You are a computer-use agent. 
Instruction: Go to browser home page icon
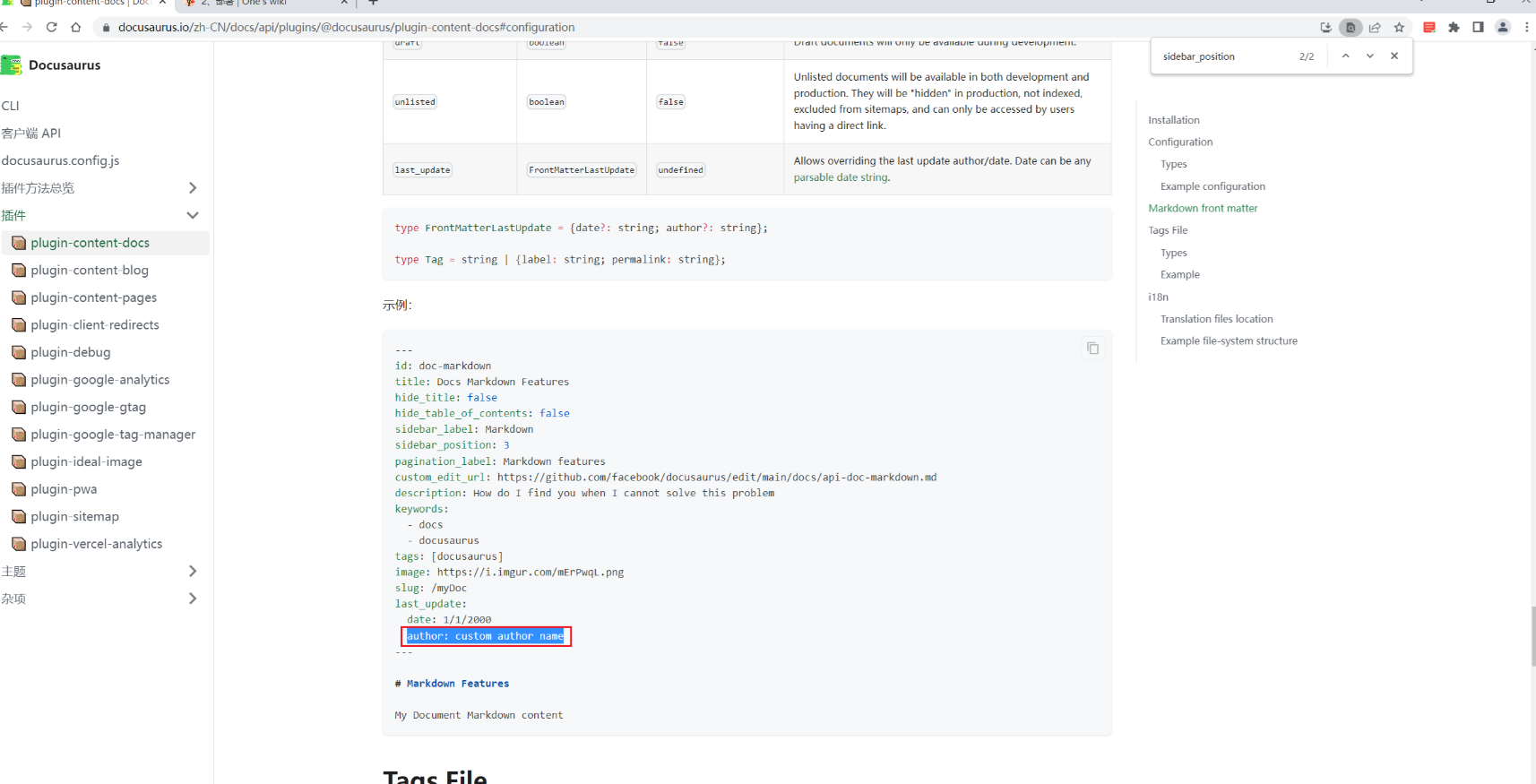click(x=76, y=27)
